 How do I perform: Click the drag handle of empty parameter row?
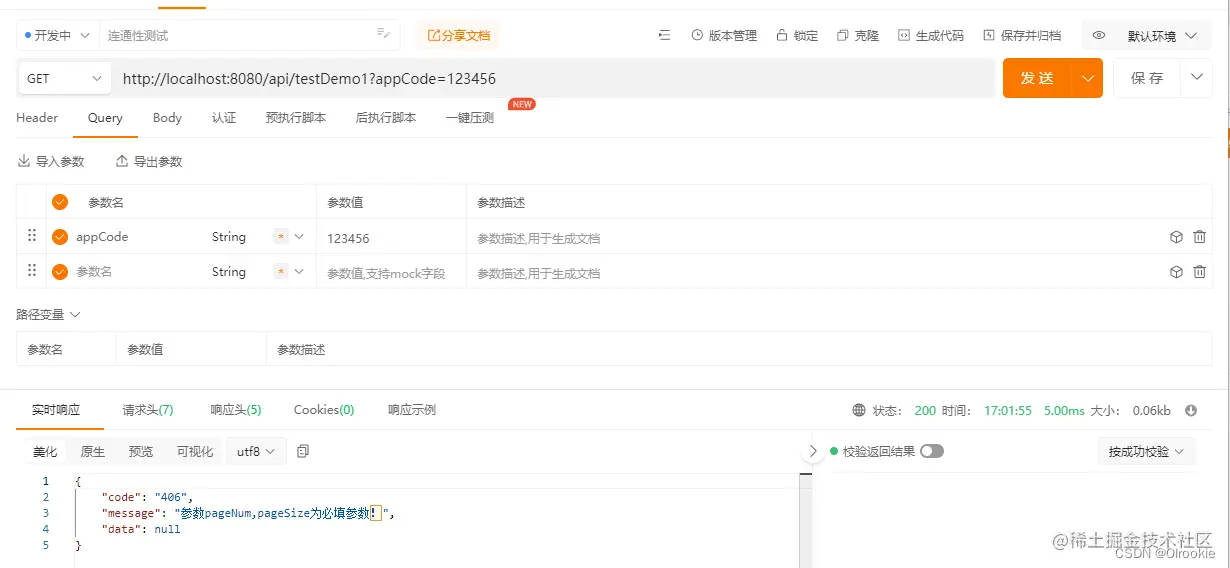coord(31,270)
